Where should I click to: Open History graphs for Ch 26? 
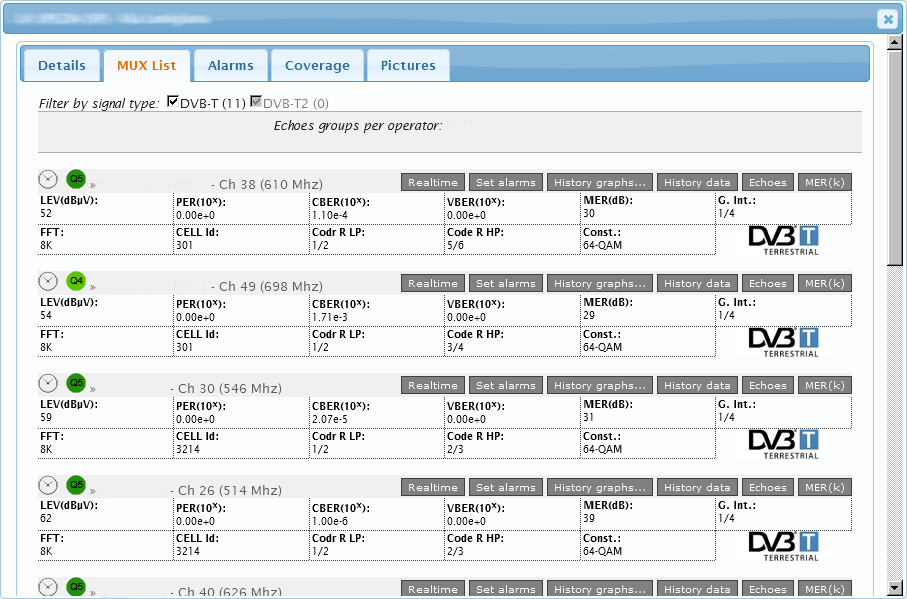coord(600,487)
